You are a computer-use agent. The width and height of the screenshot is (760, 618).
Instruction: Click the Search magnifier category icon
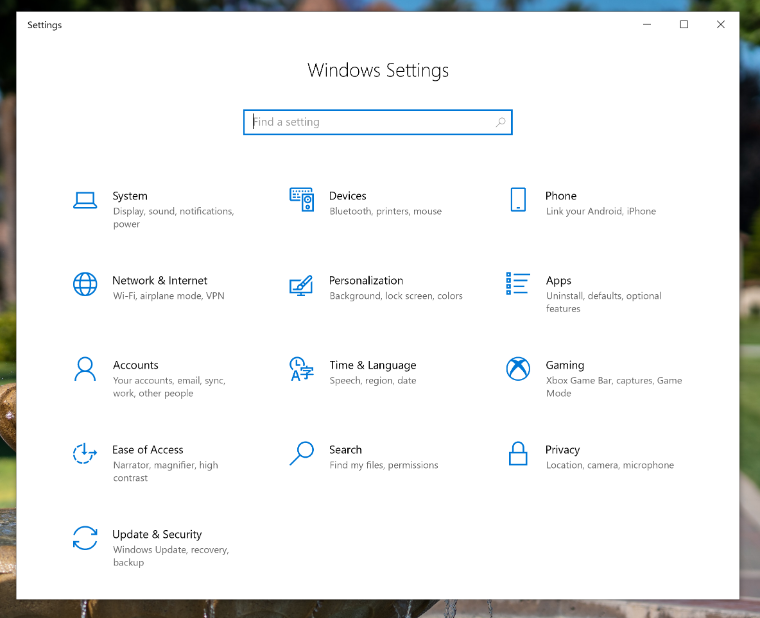(301, 454)
